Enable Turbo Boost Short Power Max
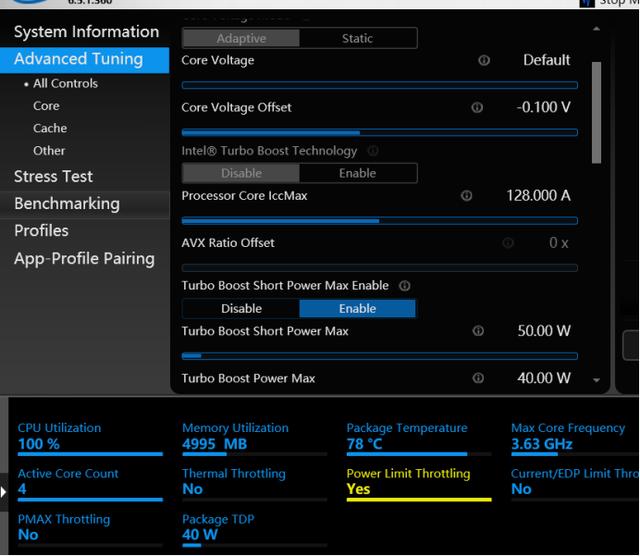Image resolution: width=640 pixels, height=556 pixels. click(x=358, y=309)
